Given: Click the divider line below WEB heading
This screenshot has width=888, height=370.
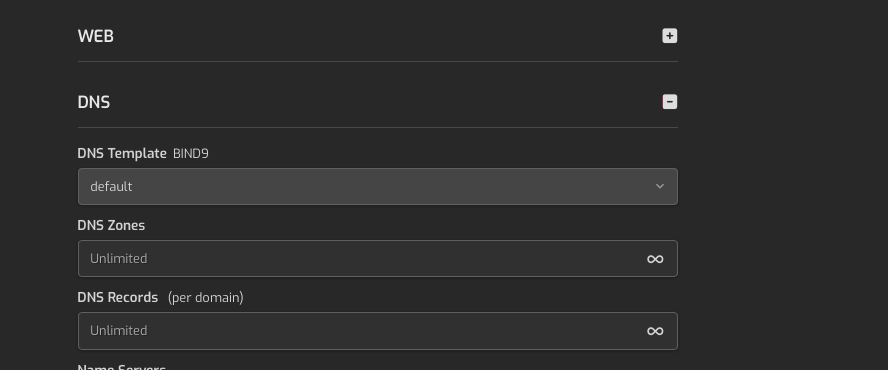Looking at the screenshot, I should point(378,61).
